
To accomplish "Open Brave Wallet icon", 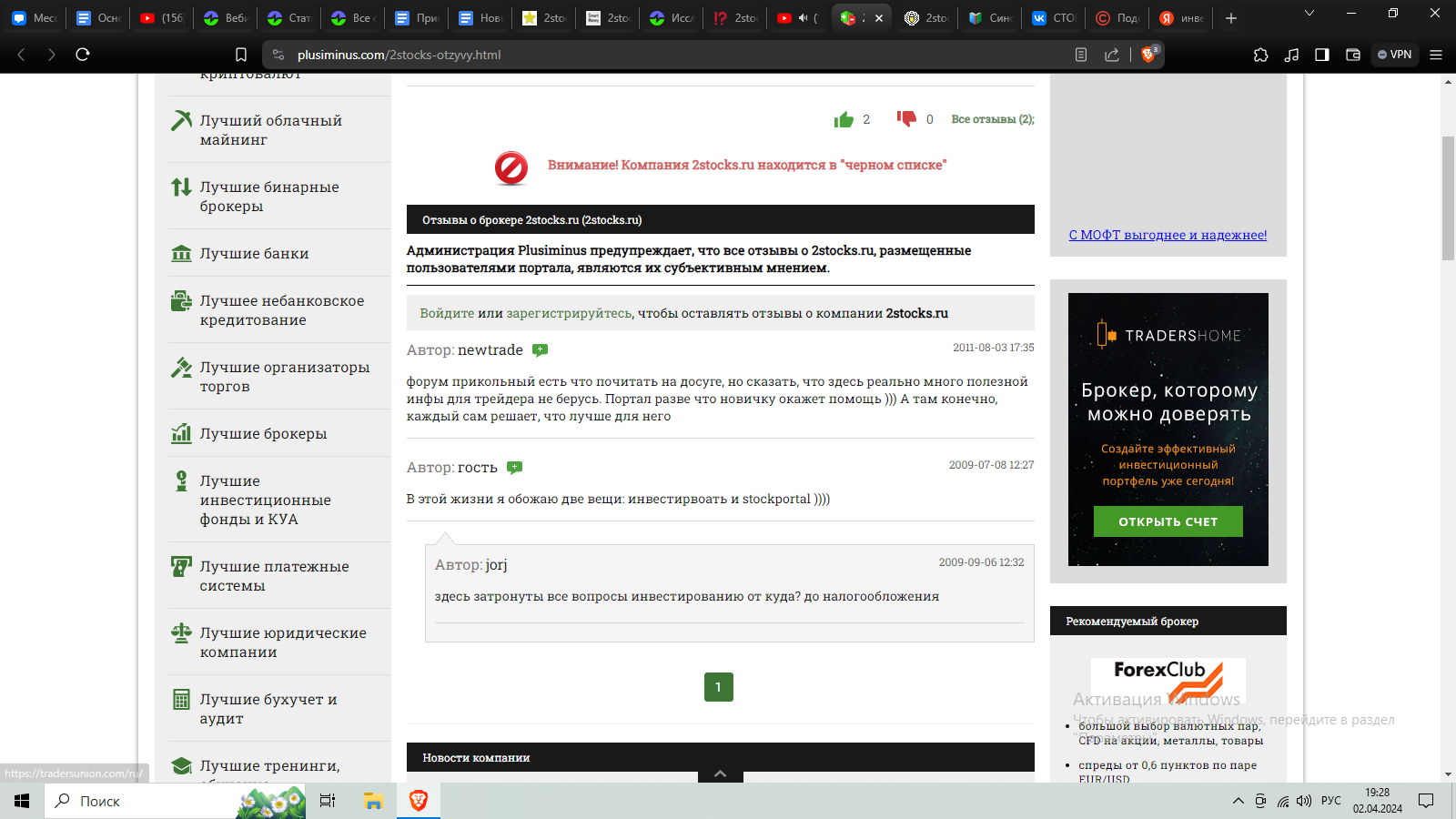I will tap(1353, 55).
